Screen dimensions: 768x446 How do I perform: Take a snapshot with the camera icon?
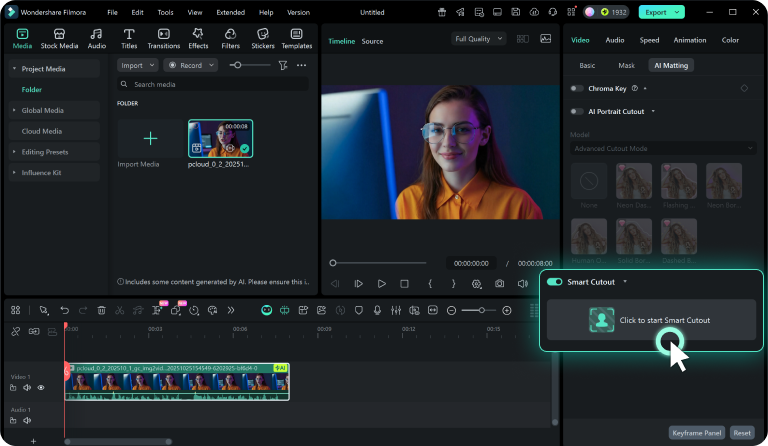pos(499,284)
